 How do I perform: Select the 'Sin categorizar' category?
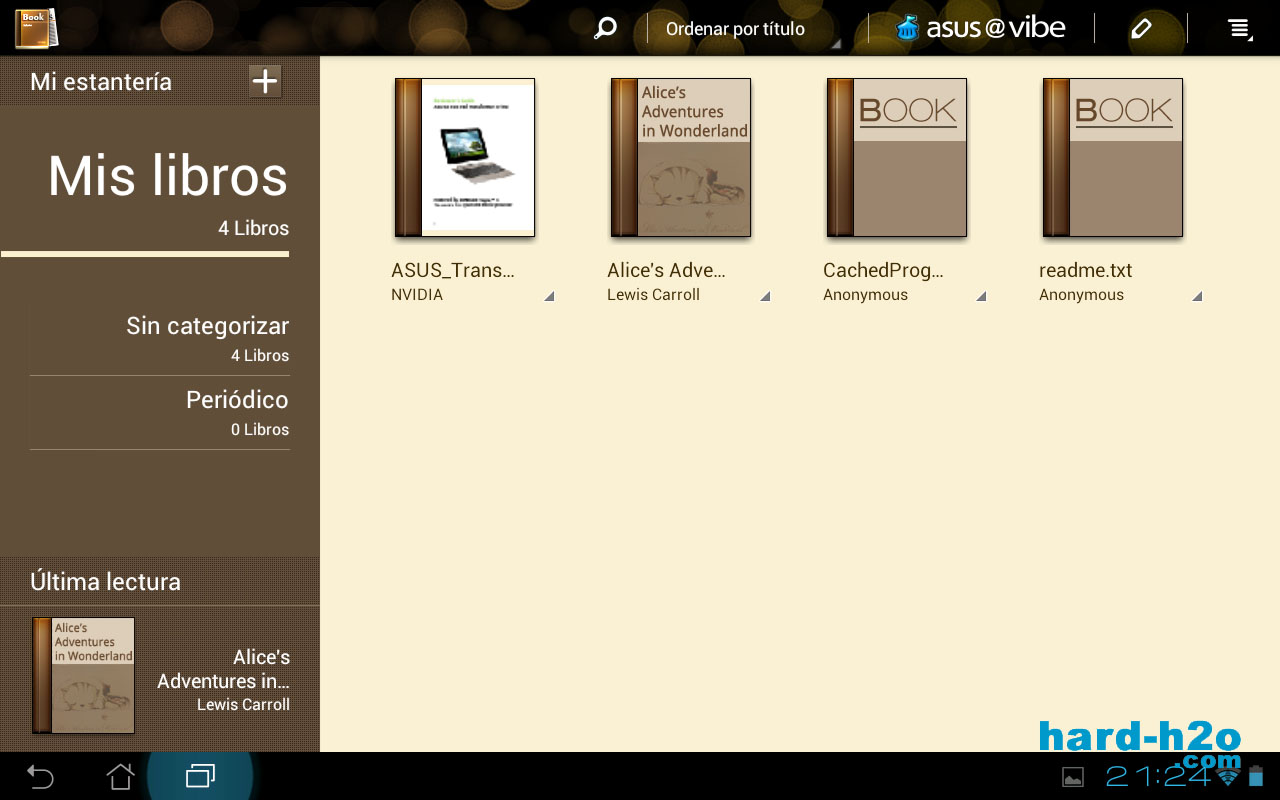click(x=160, y=339)
